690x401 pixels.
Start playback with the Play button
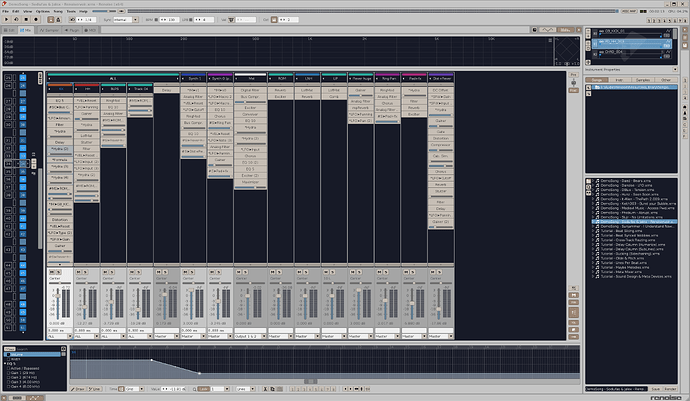7,19
